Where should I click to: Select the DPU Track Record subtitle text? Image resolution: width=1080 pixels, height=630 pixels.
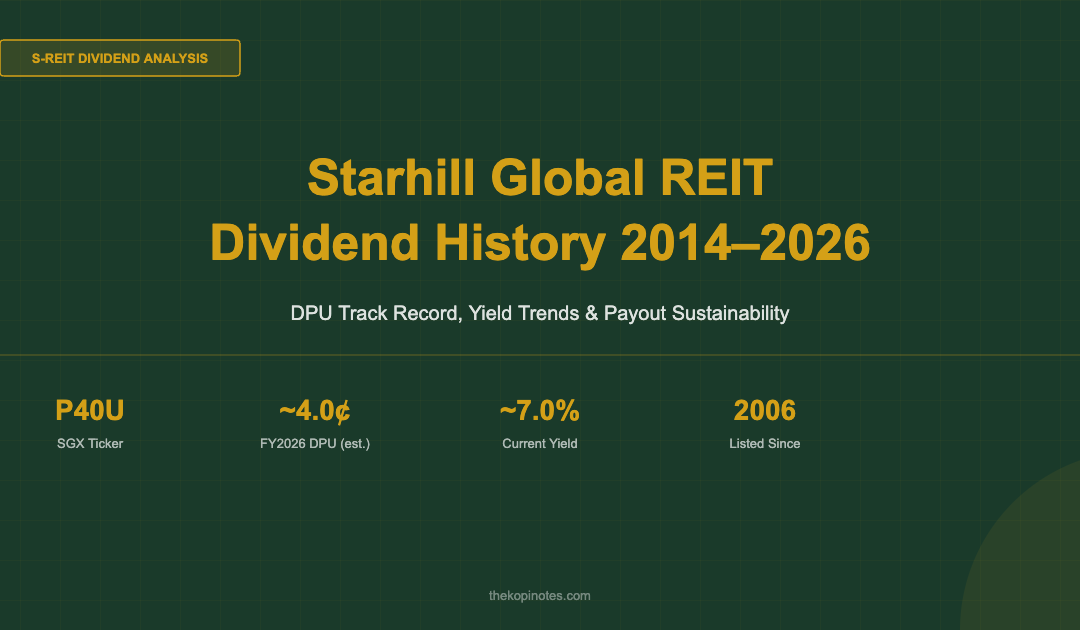coord(540,313)
